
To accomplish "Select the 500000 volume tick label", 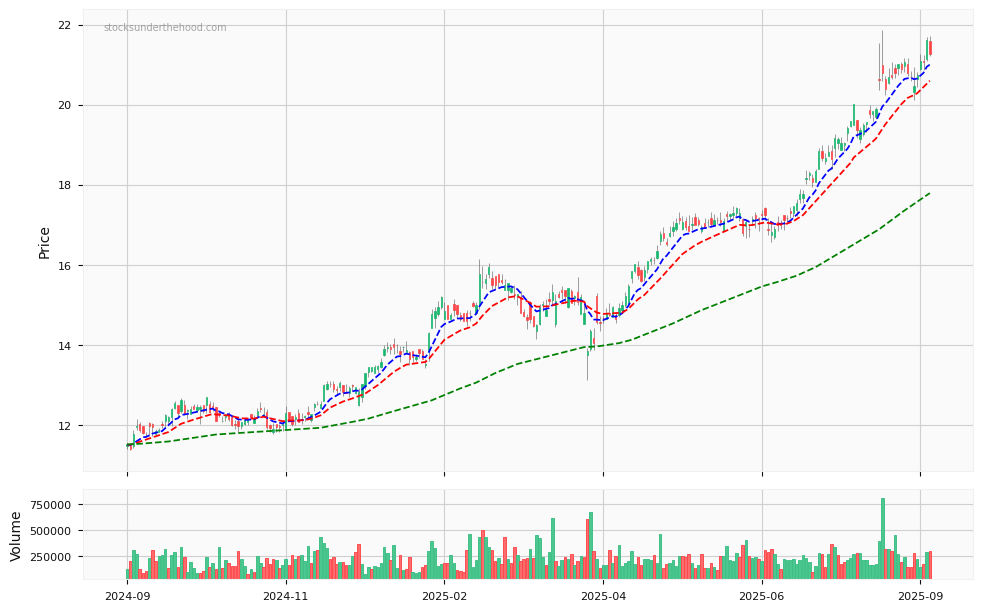I will (51, 531).
